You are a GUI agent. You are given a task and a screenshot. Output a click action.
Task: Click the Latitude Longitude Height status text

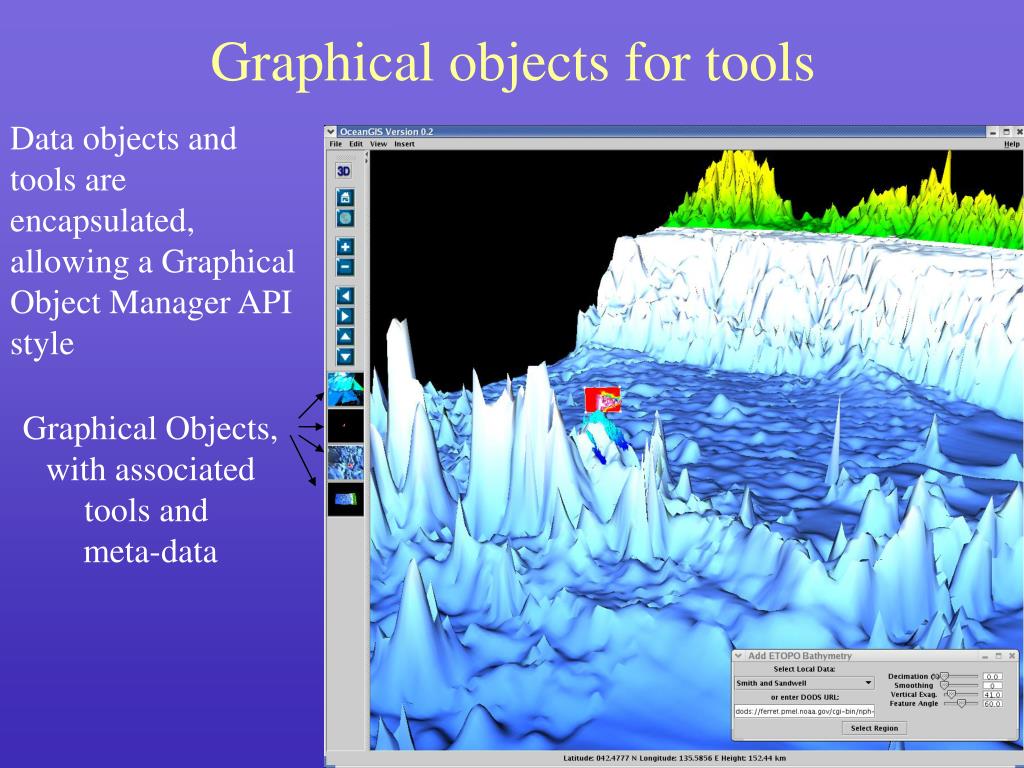tap(675, 758)
